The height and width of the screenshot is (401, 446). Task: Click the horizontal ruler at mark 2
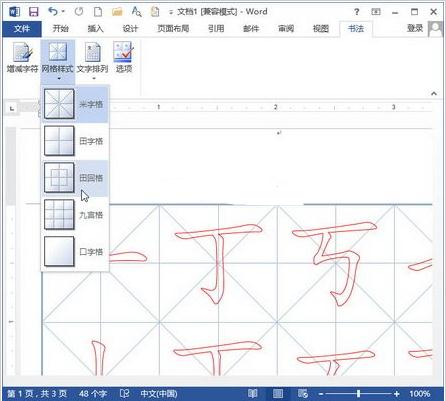coord(275,107)
